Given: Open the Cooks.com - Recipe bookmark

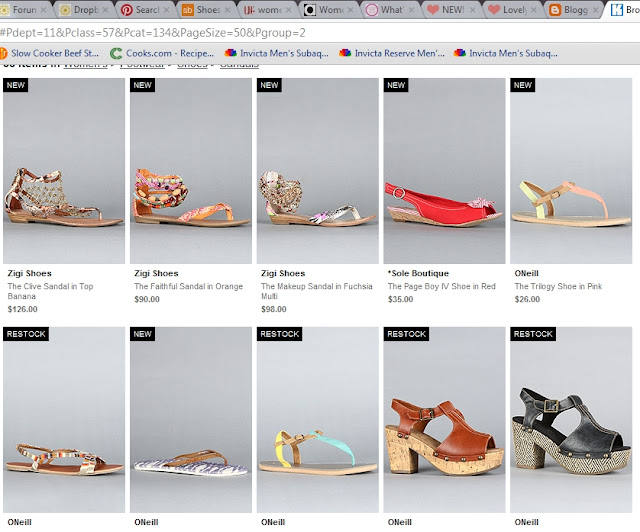Looking at the screenshot, I should click(x=162, y=53).
